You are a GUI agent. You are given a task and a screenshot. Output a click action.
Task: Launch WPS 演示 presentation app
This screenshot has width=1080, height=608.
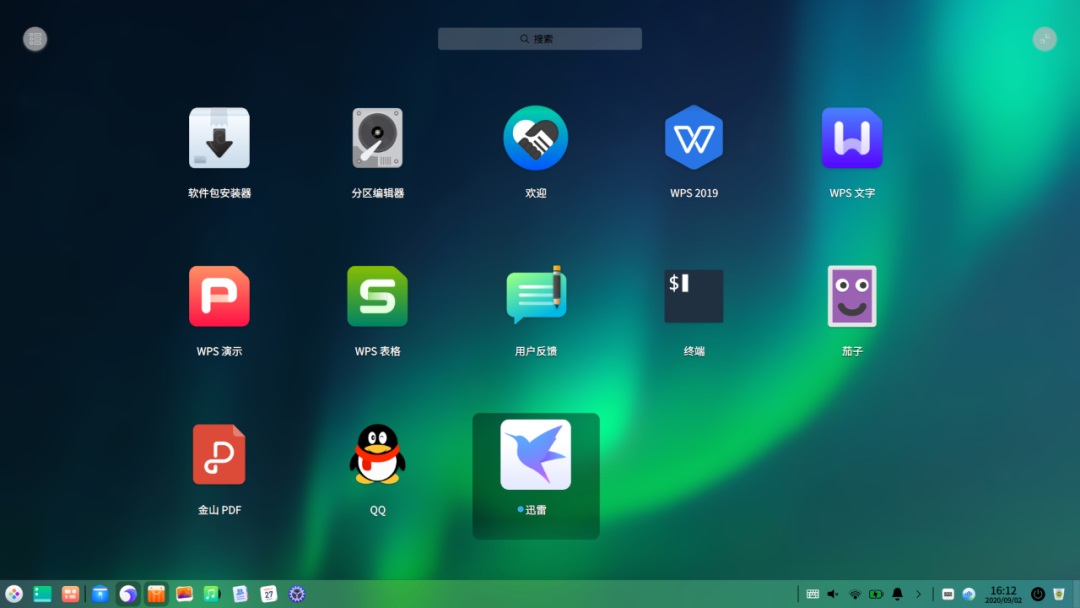coord(219,296)
